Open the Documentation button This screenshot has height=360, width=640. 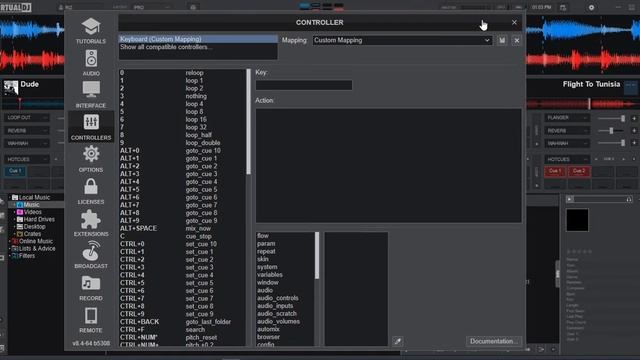pos(493,341)
